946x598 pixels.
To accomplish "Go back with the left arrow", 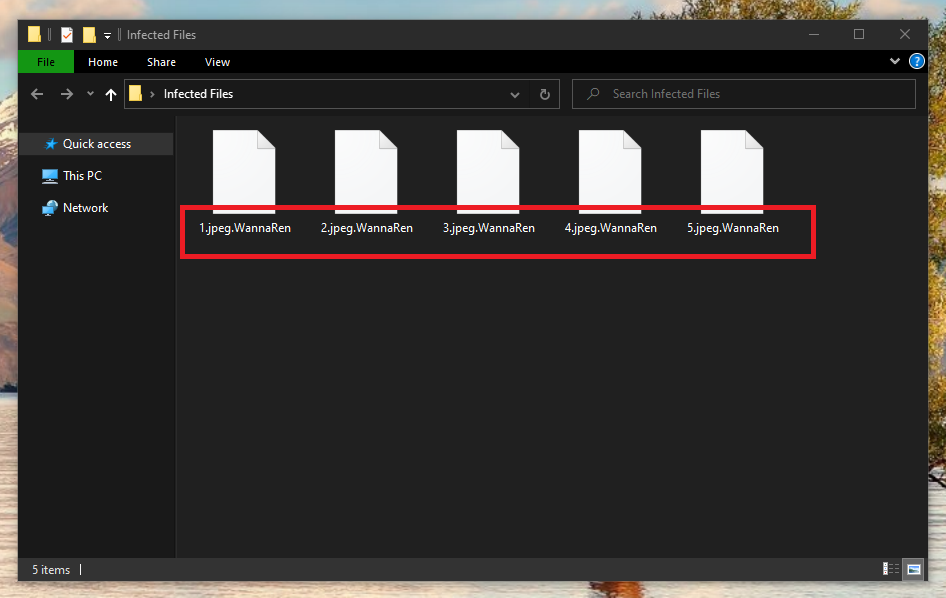I will tap(37, 94).
